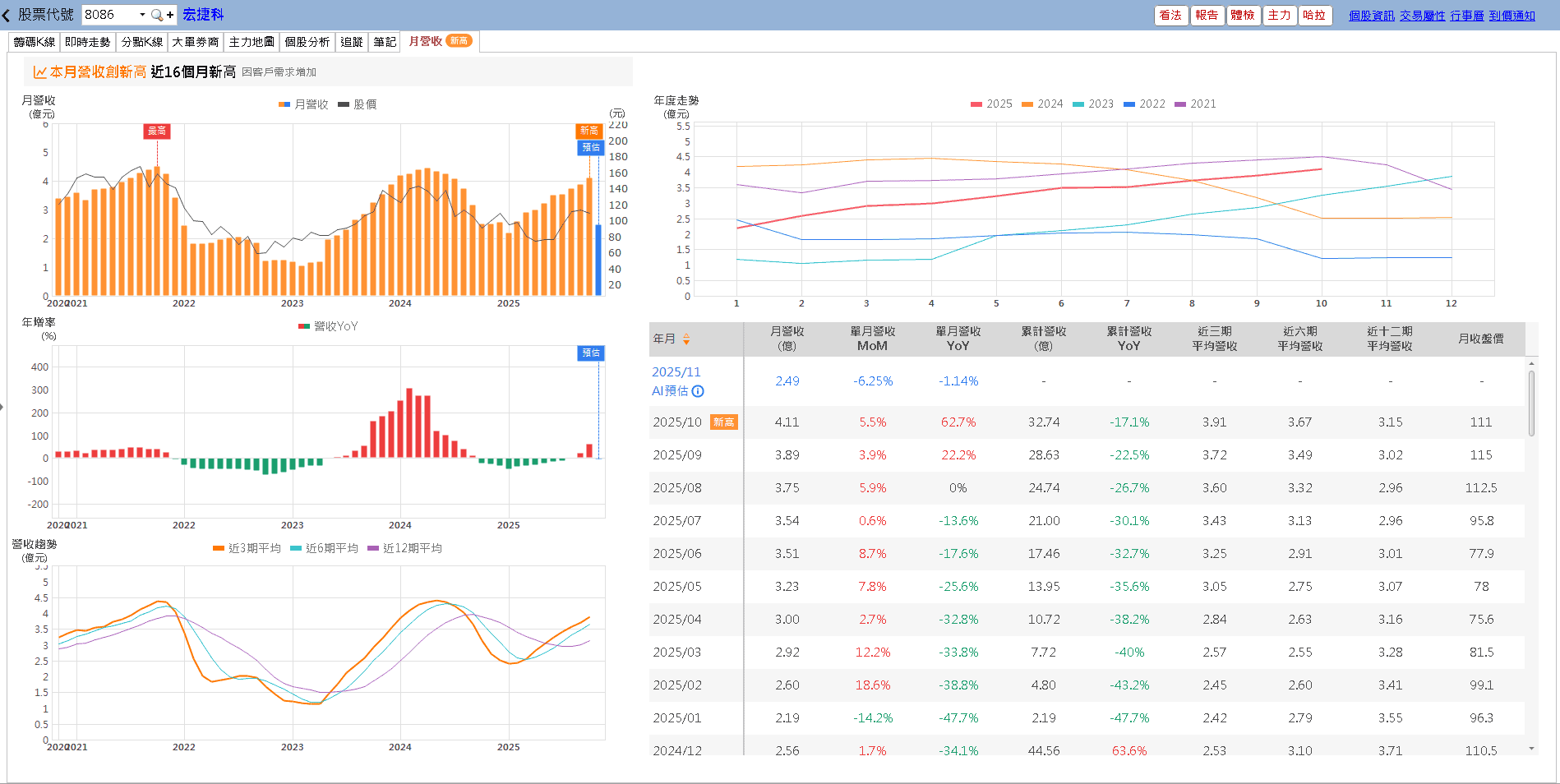Click the 體檢 button

point(1242,15)
